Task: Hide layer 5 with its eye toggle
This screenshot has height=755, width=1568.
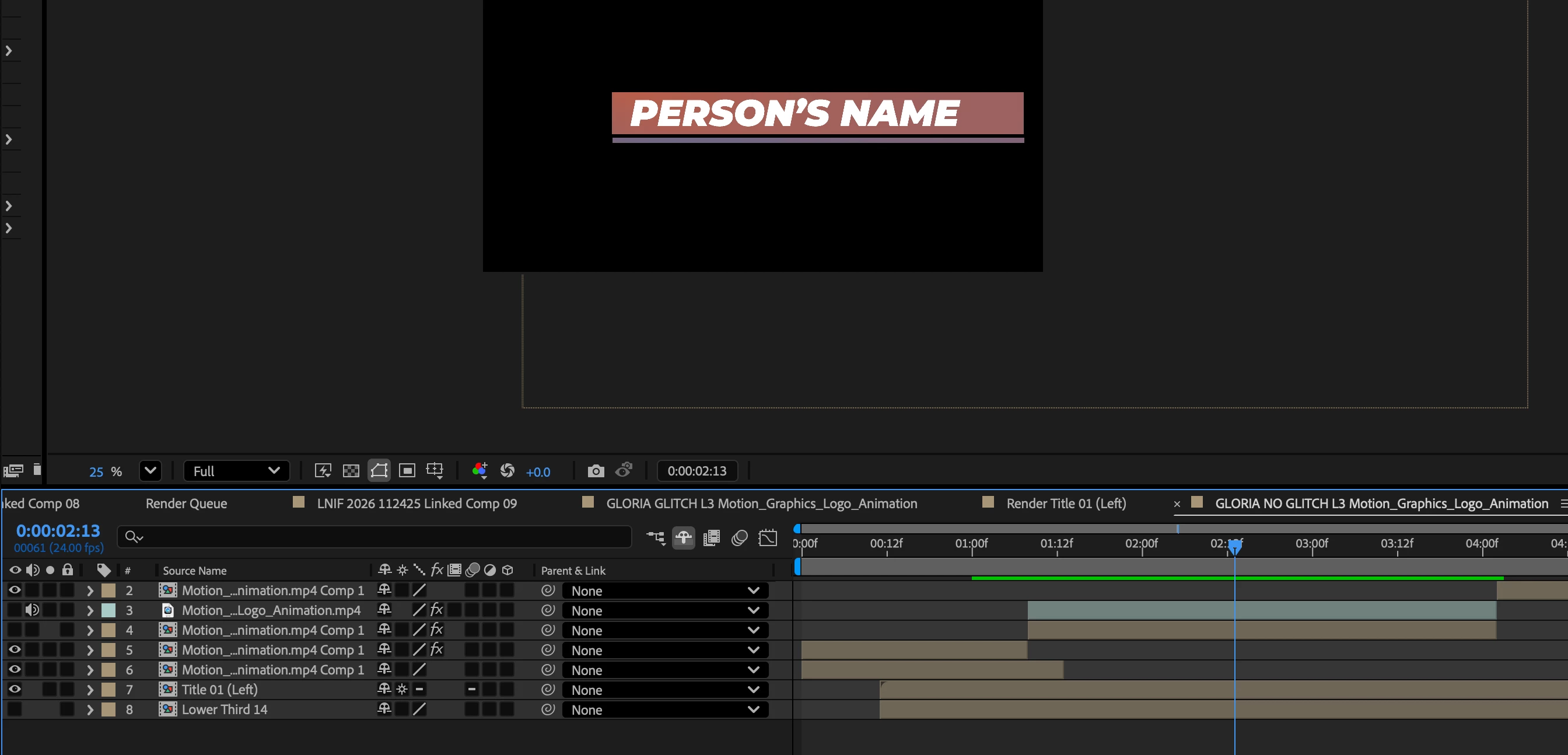Action: [x=15, y=649]
